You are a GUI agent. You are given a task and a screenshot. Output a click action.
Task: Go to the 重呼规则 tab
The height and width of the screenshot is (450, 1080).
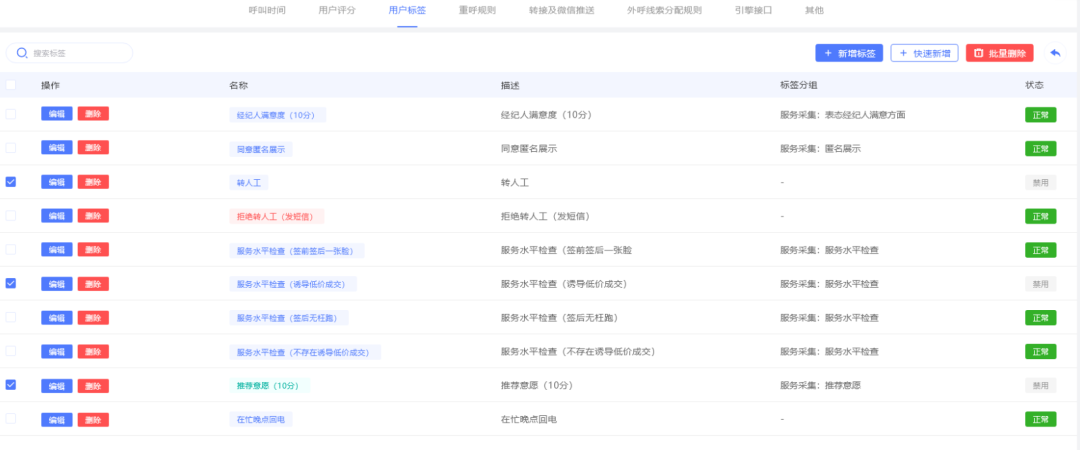[x=477, y=10]
